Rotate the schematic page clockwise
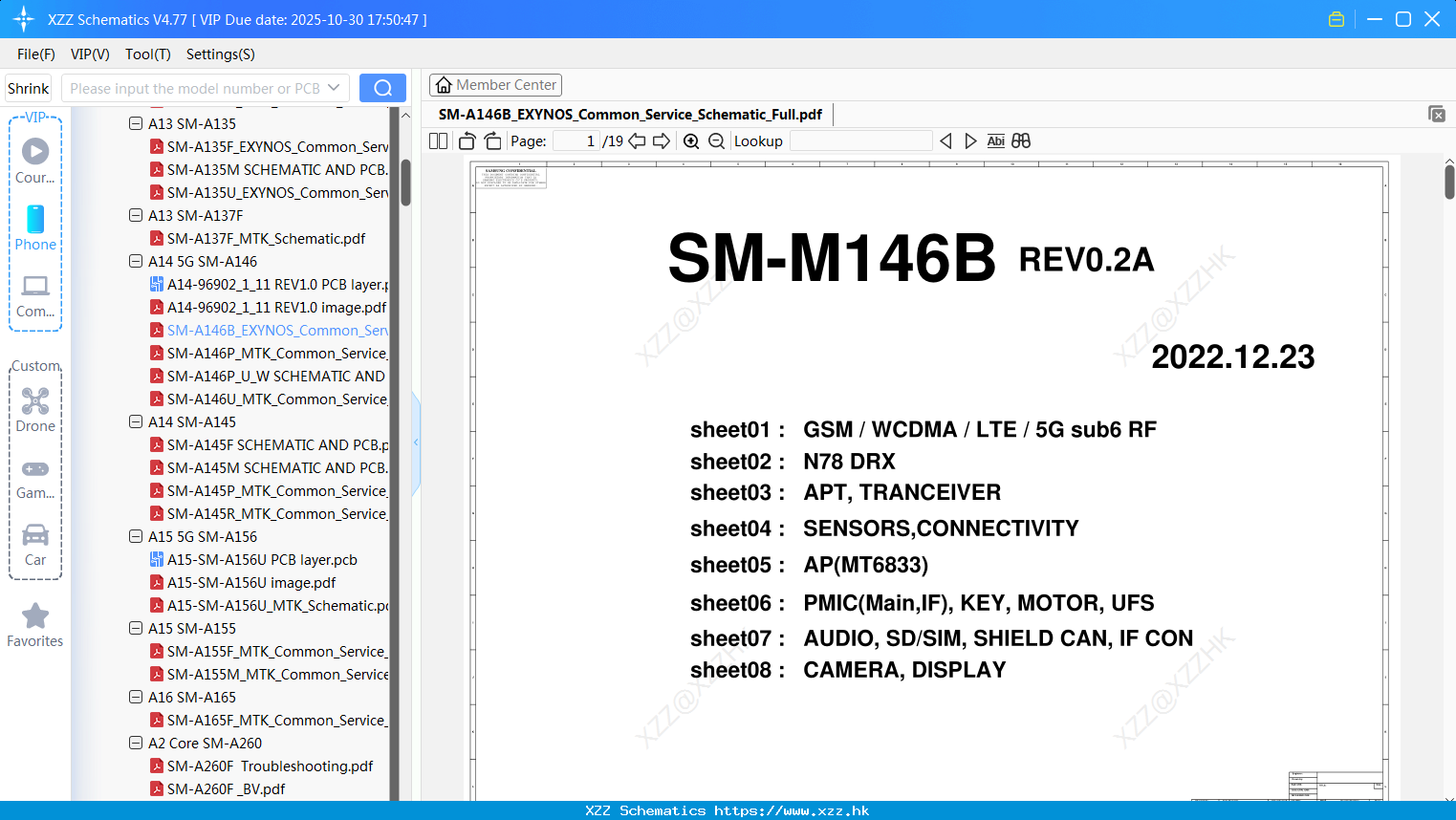Viewport: 1456px width, 820px height. point(491,140)
